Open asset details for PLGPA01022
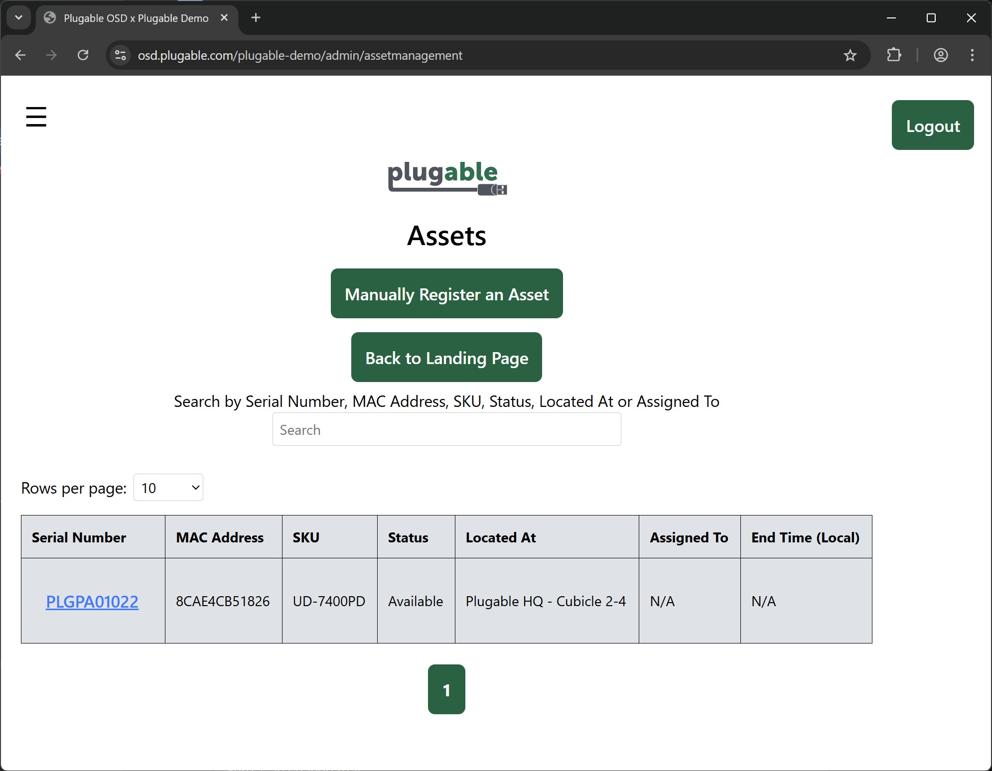The width and height of the screenshot is (992, 771). (x=92, y=601)
